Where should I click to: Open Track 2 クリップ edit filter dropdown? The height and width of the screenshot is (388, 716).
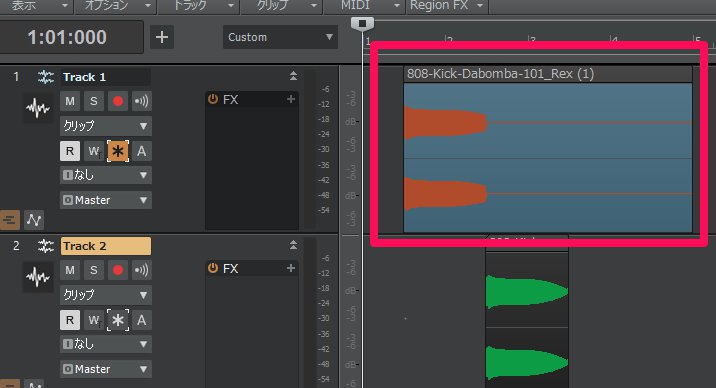105,295
